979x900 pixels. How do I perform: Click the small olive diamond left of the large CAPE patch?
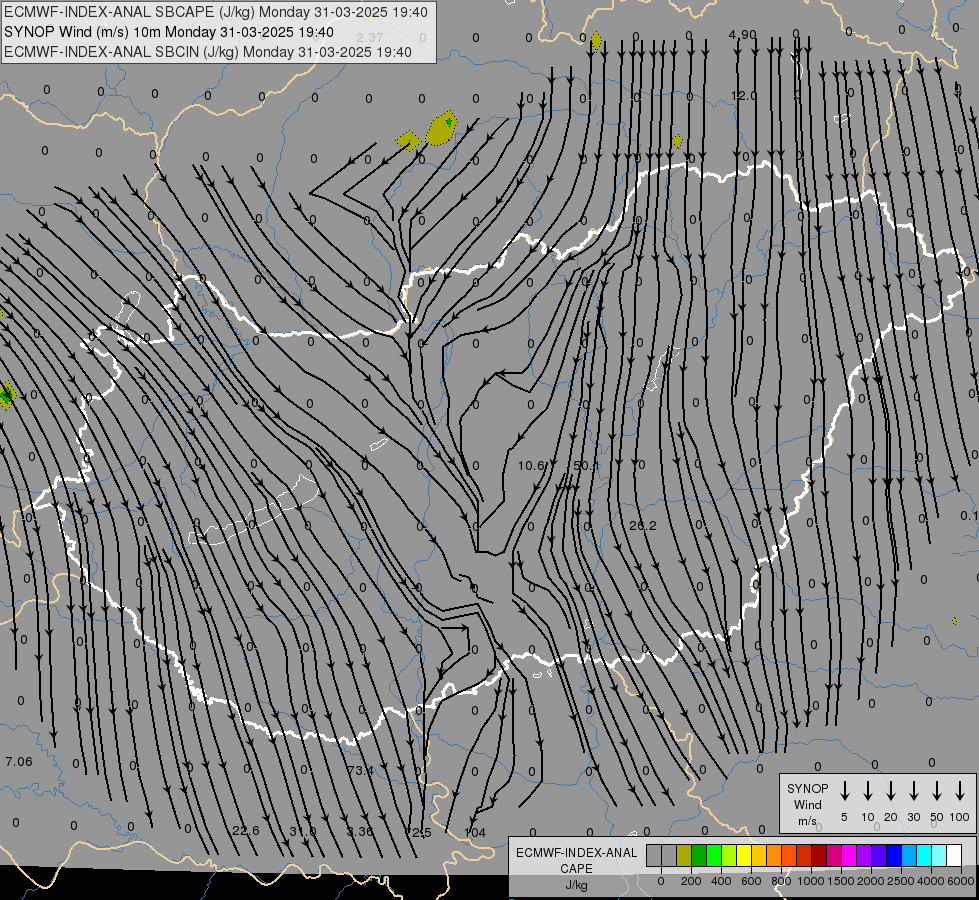pyautogui.click(x=408, y=141)
